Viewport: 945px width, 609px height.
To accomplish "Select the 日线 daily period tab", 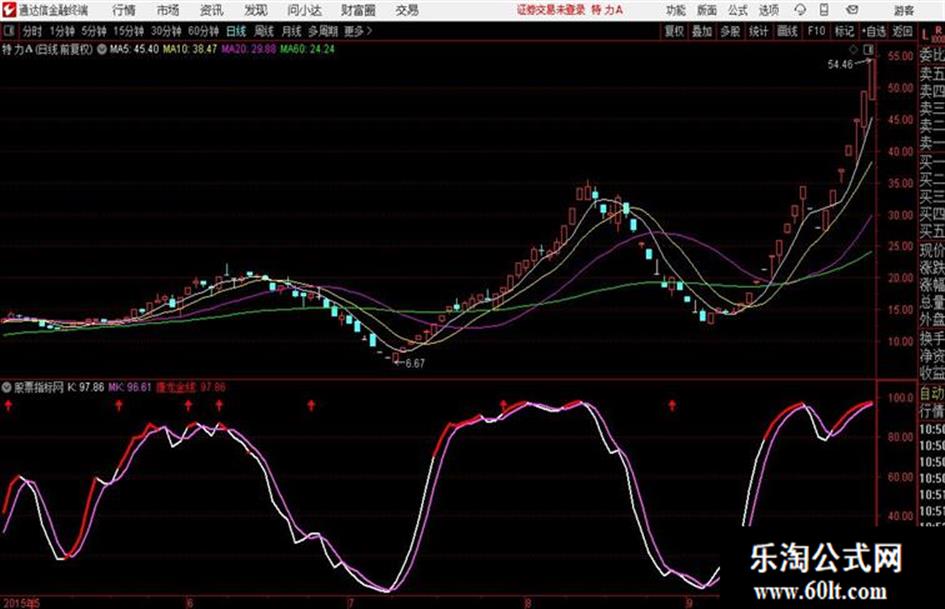I will (x=236, y=31).
